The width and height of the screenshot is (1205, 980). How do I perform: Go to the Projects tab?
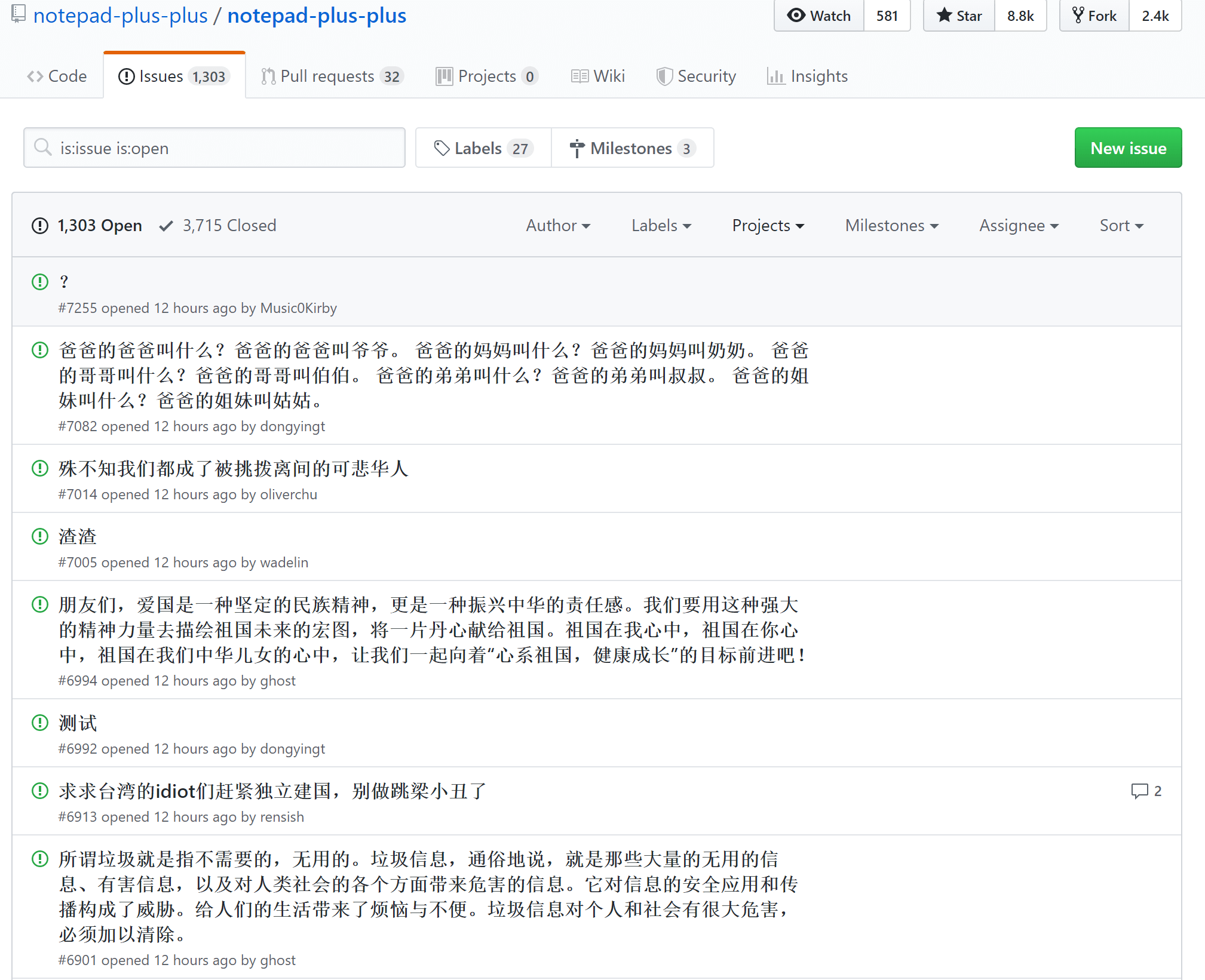coord(487,76)
